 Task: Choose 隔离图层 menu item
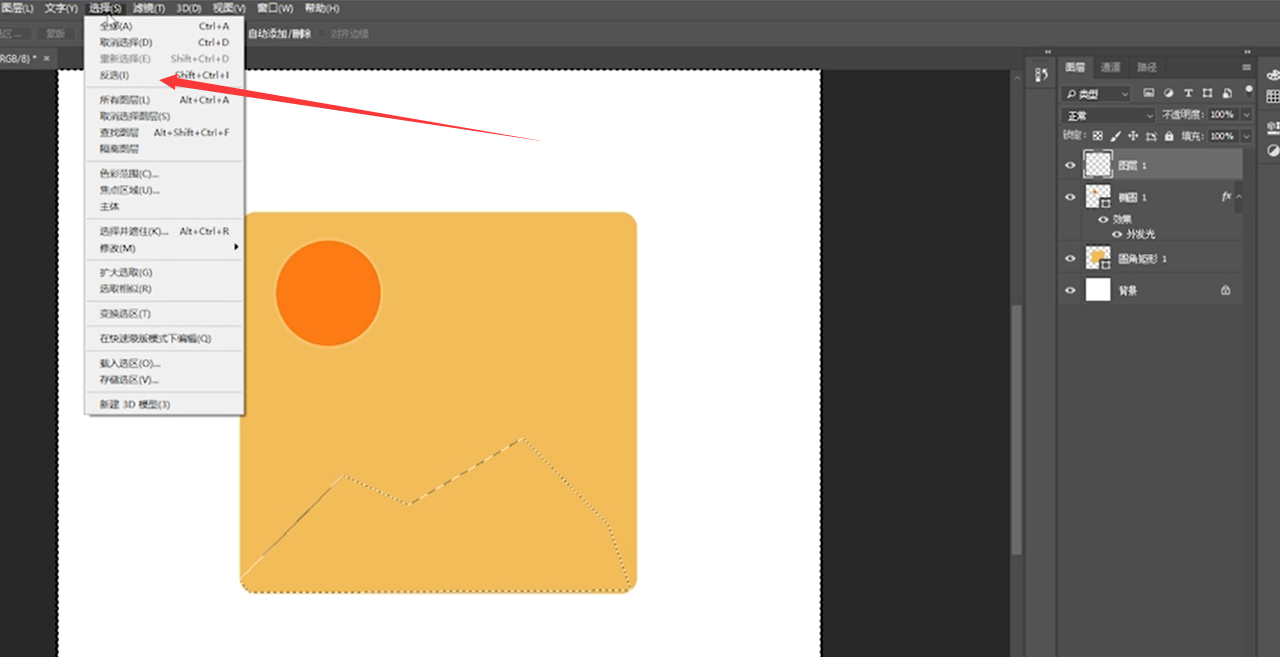(x=165, y=148)
